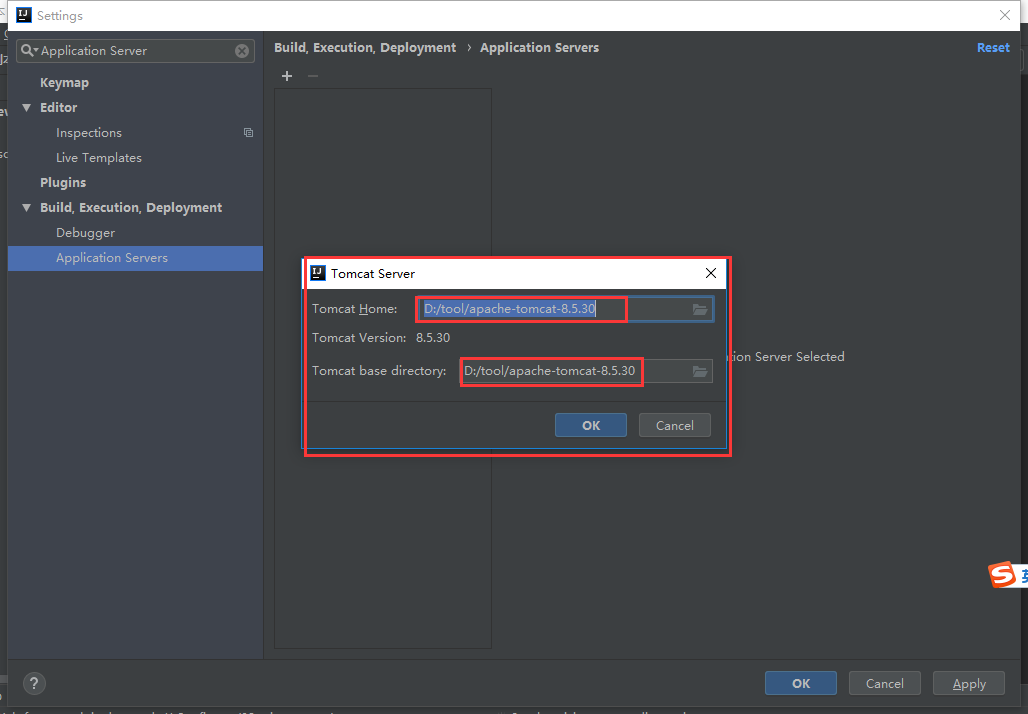This screenshot has height=714, width=1028.
Task: Click the Reset link
Action: coord(993,47)
